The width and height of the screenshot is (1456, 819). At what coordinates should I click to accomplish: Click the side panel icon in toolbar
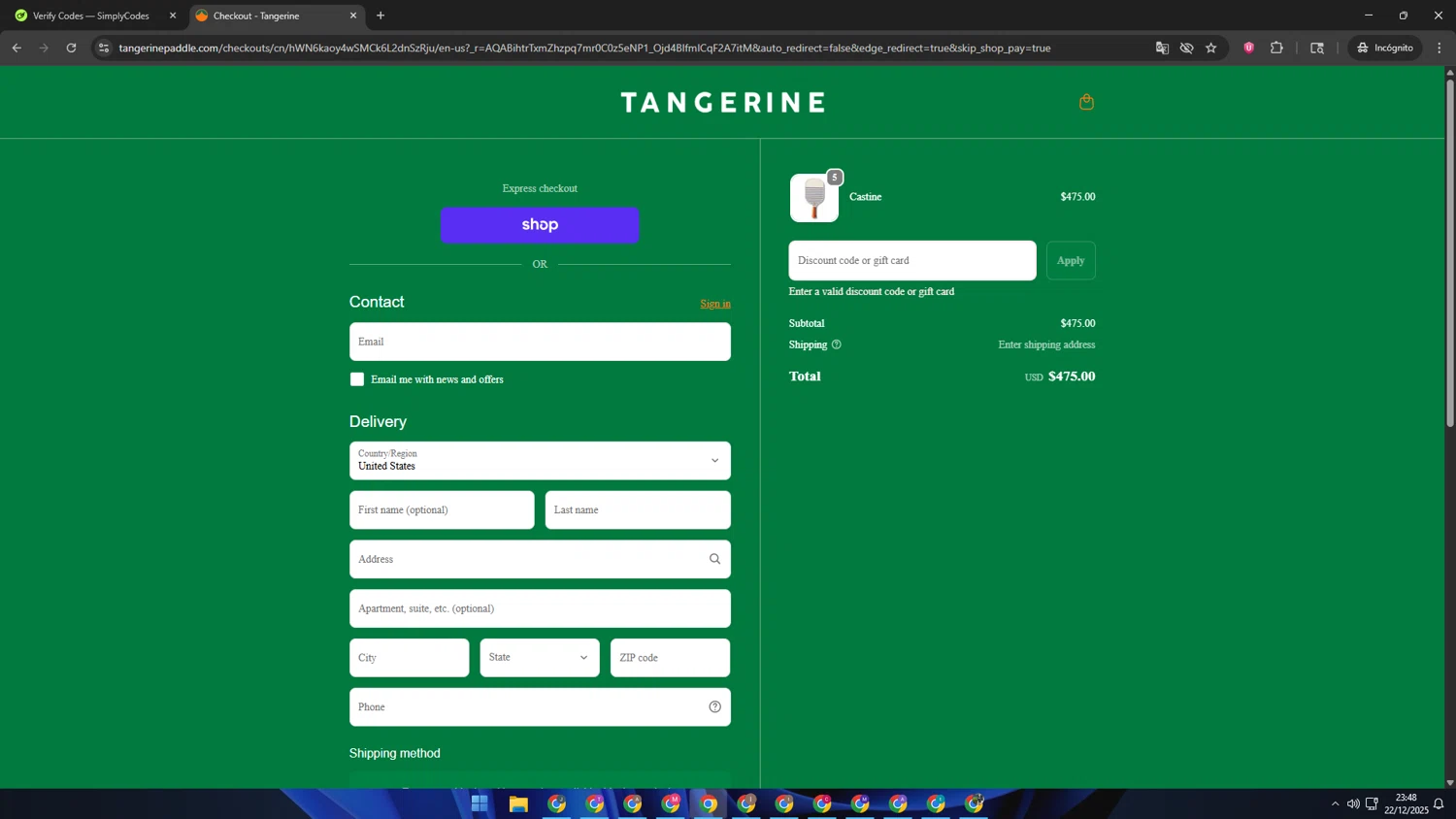pyautogui.click(x=1317, y=48)
